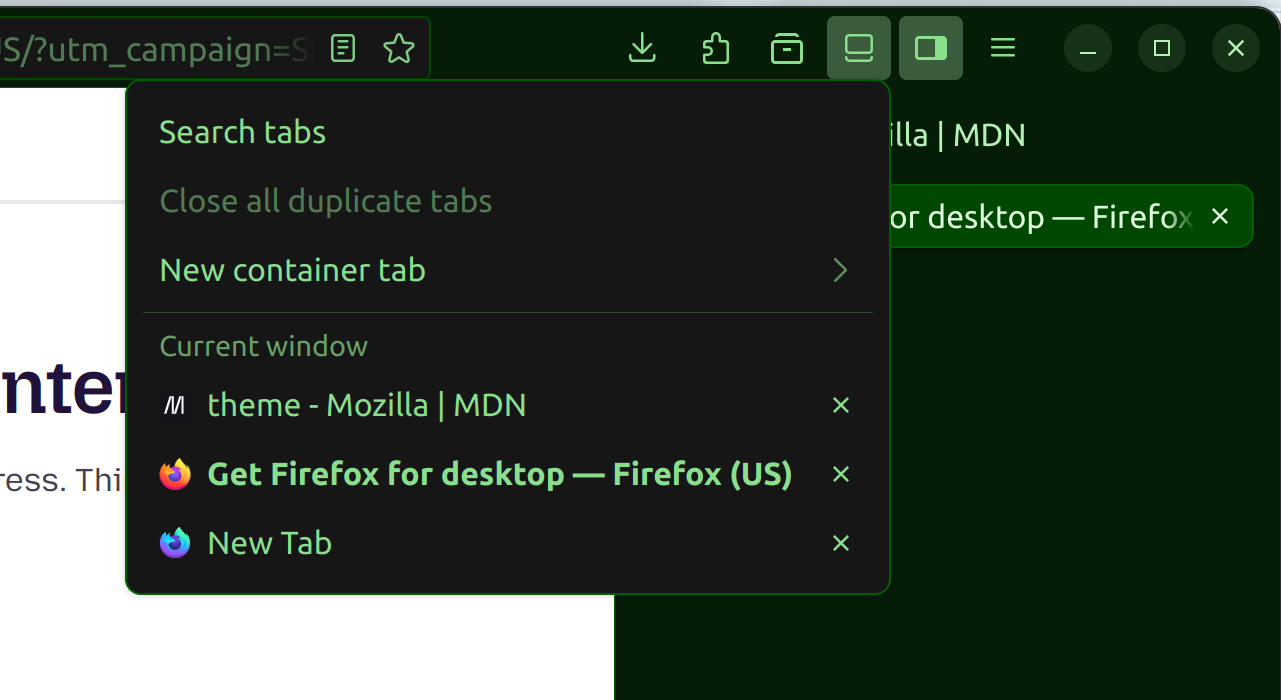Click the Extensions puzzle piece icon
Image resolution: width=1281 pixels, height=700 pixels.
(715, 48)
